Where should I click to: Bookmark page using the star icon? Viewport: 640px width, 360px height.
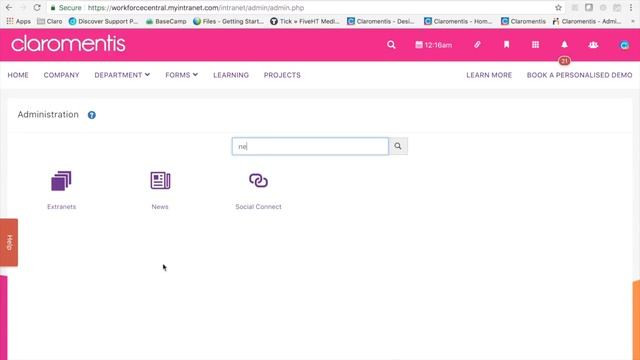(558, 7)
